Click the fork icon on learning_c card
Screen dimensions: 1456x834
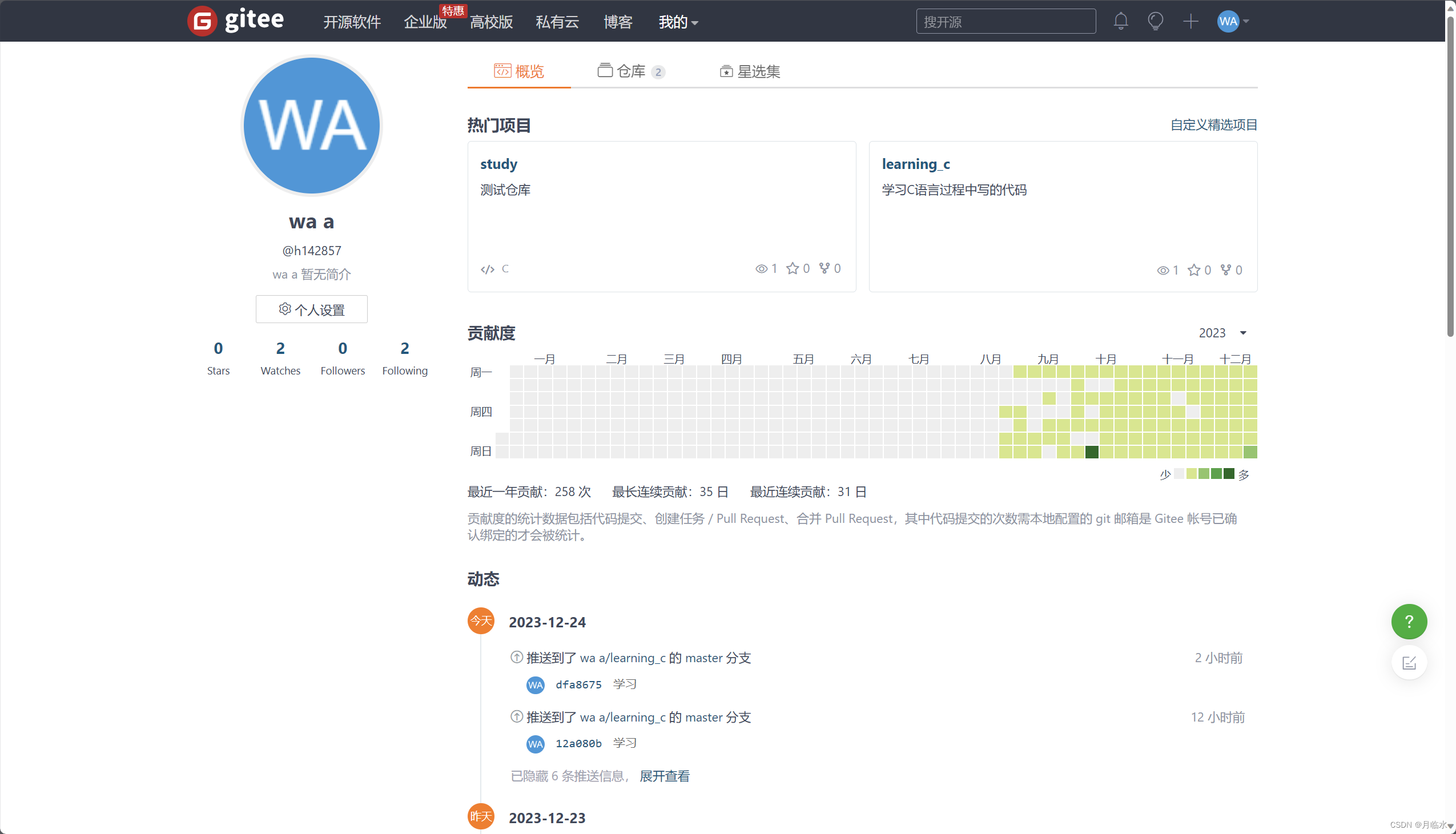[x=1225, y=270]
